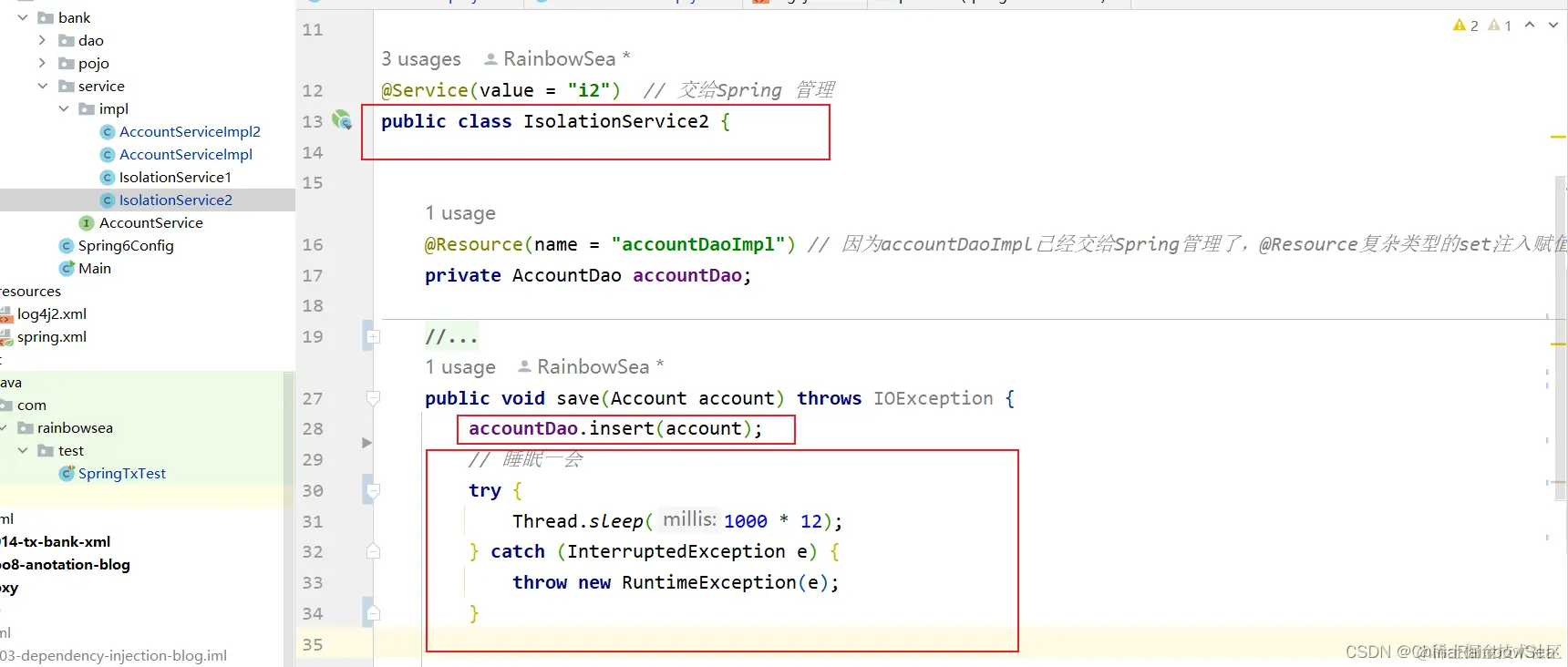This screenshot has width=1568, height=667.
Task: Click the yellow warnings indicator showing 2
Action: [1466, 26]
